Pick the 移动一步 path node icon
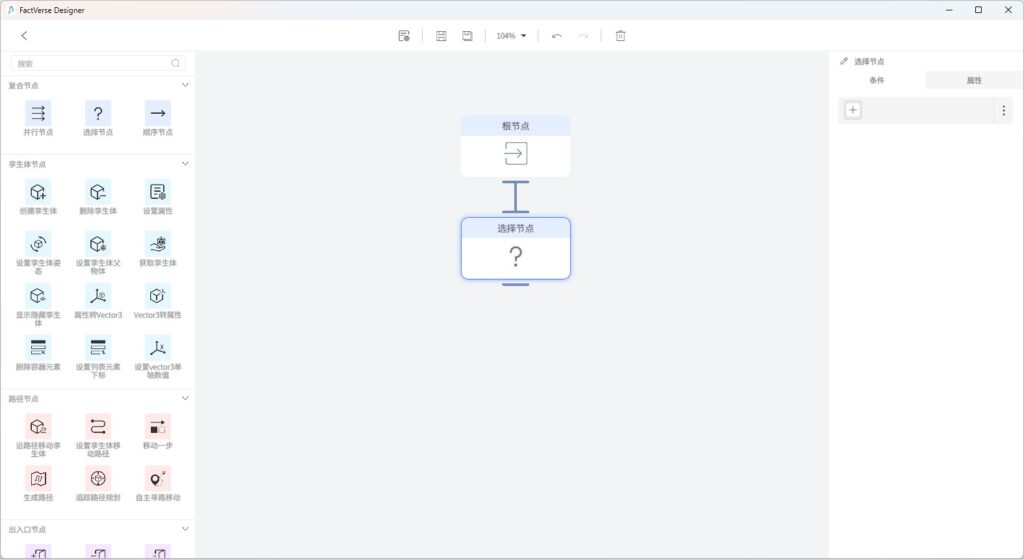 tap(157, 427)
